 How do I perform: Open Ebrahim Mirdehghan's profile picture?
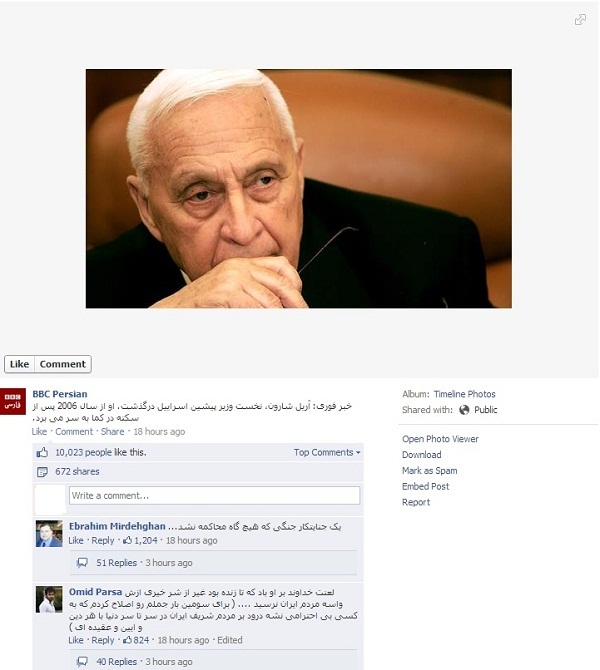pos(49,534)
